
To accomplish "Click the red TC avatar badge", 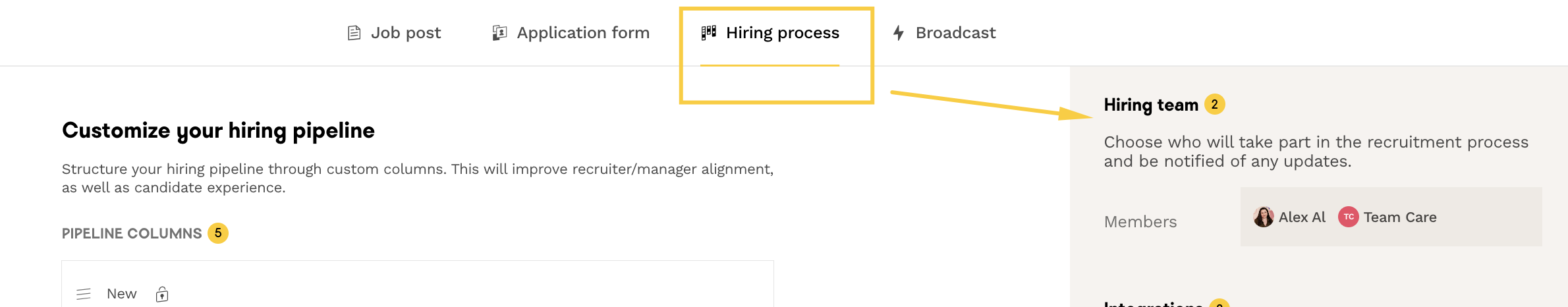I will click(1348, 217).
